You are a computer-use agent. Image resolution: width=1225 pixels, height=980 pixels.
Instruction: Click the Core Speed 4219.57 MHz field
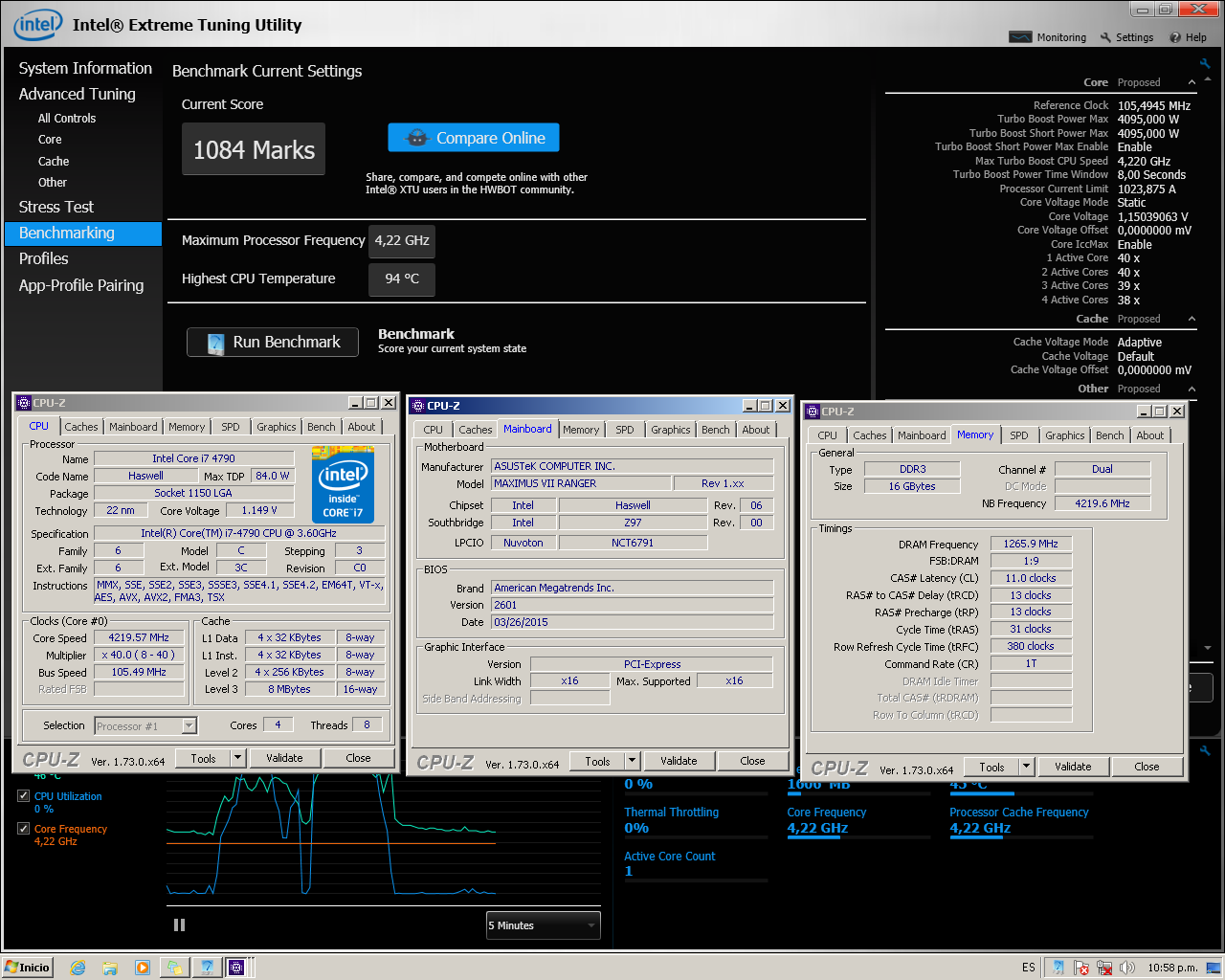coord(139,637)
